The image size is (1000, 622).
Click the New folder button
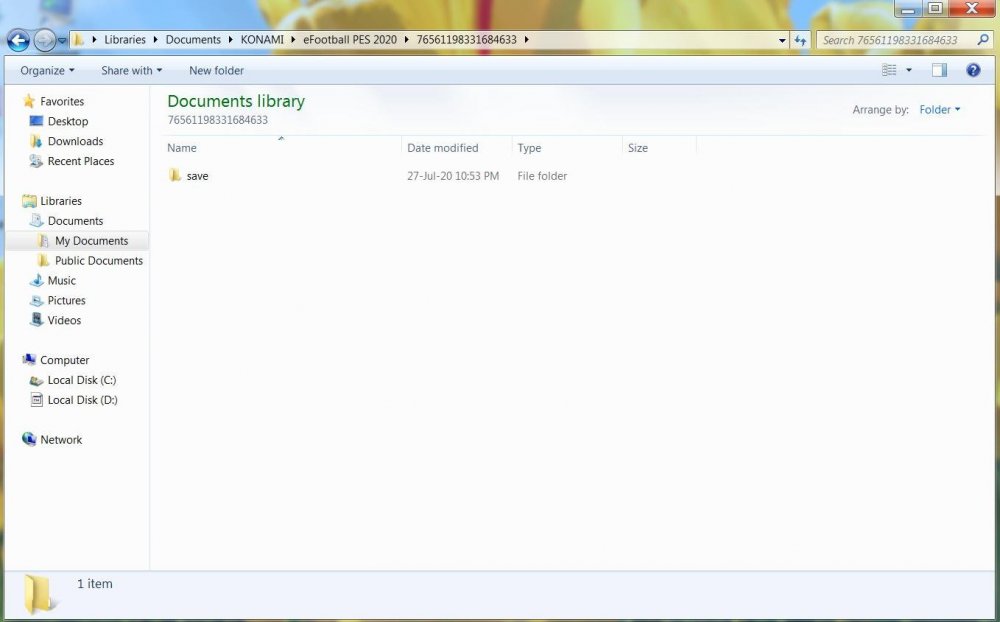coord(216,71)
